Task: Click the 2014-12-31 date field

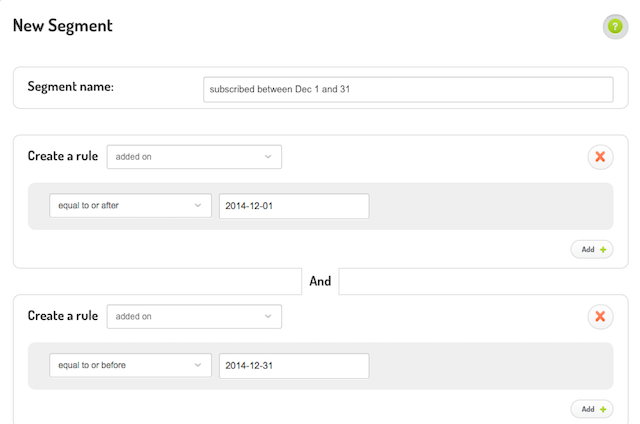Action: click(294, 365)
